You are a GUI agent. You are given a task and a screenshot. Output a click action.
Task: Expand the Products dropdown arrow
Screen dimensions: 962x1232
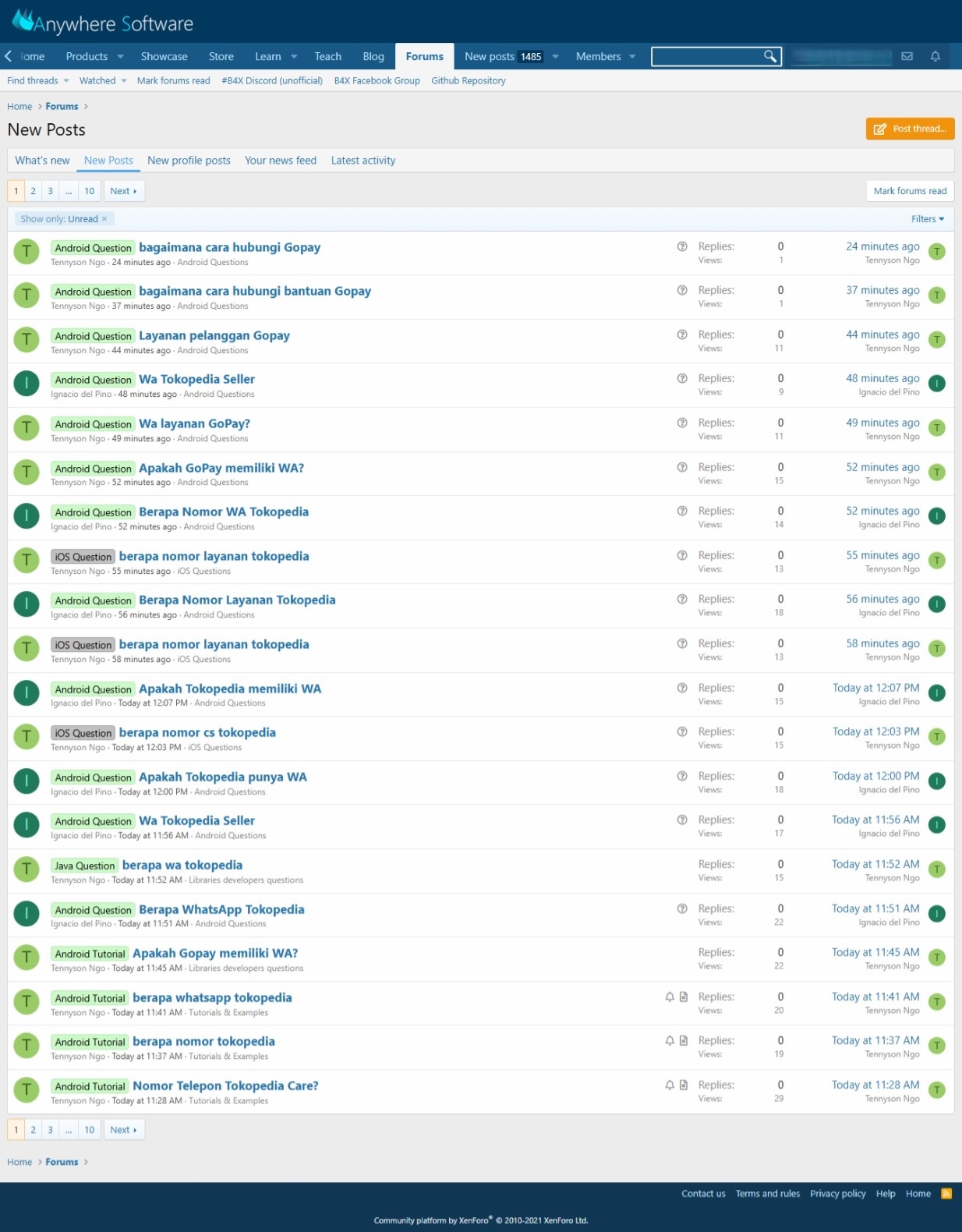(x=121, y=56)
